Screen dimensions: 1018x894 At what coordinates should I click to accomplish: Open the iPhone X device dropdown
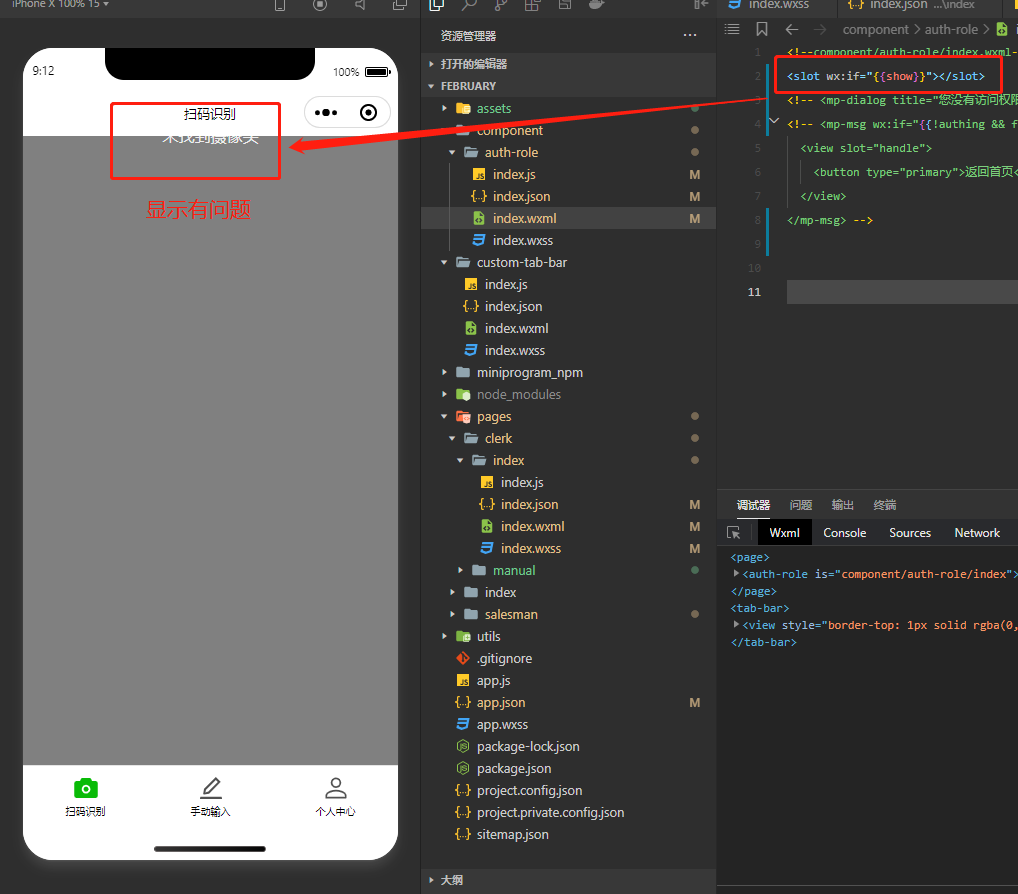coord(60,4)
